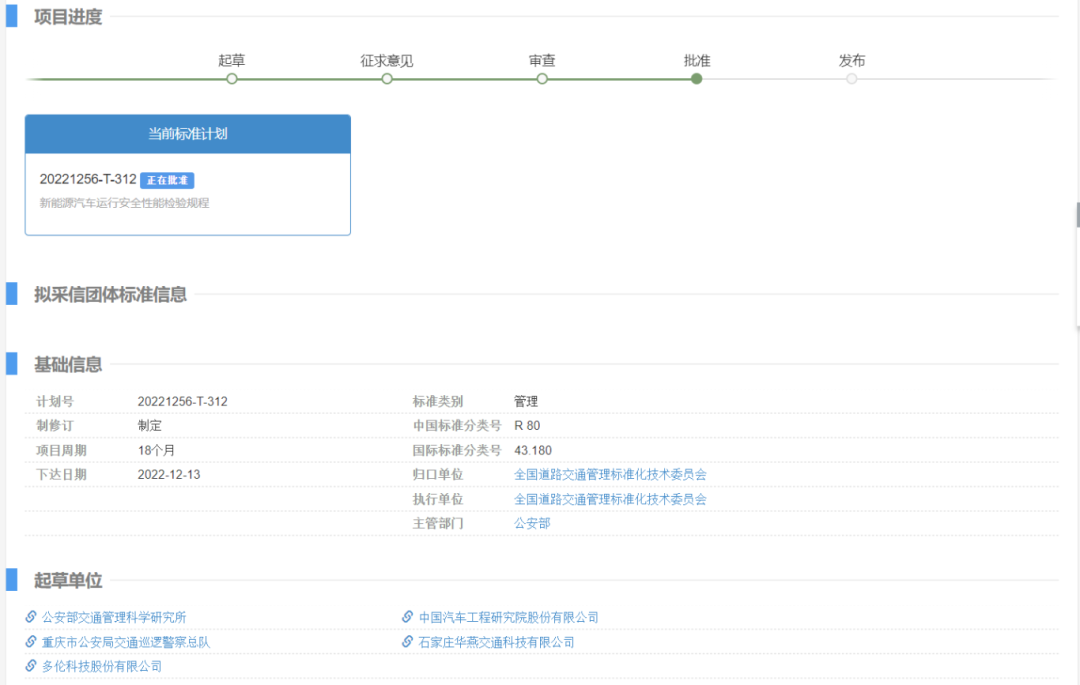The width and height of the screenshot is (1080, 685).
Task: Click link icon beside 中国汽车工程研究院股份有限公司
Action: pyautogui.click(x=406, y=617)
